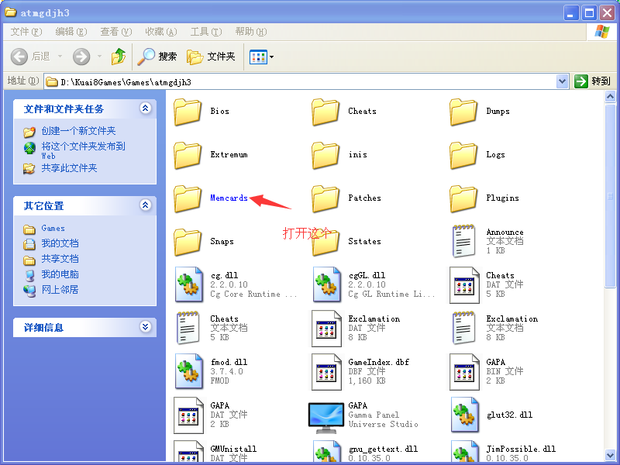Open the Memcards folder
Screen dimensions: 620x465
[190, 198]
